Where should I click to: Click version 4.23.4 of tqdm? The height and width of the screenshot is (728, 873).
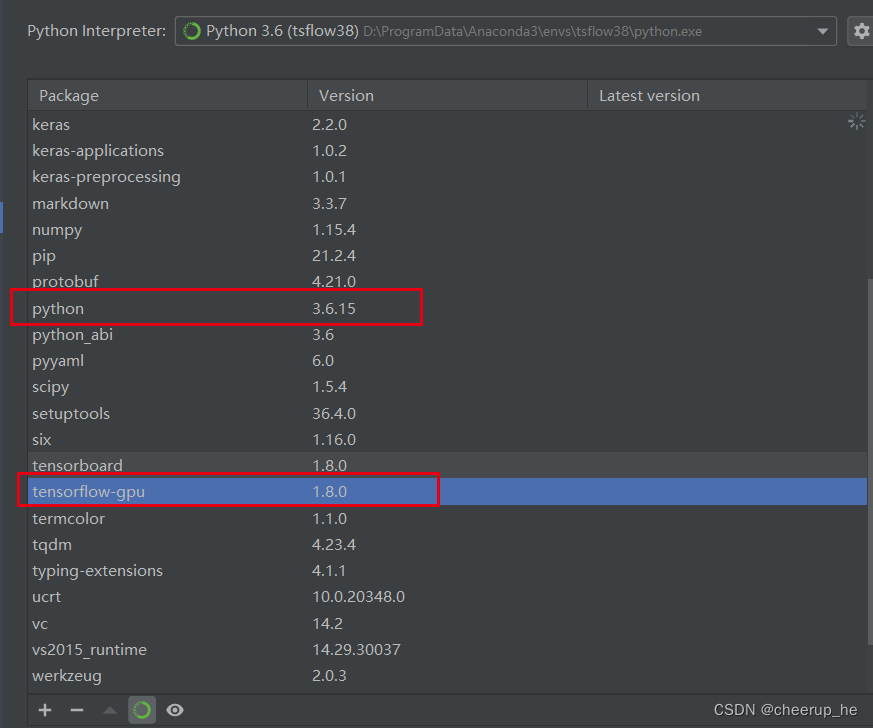(x=333, y=544)
